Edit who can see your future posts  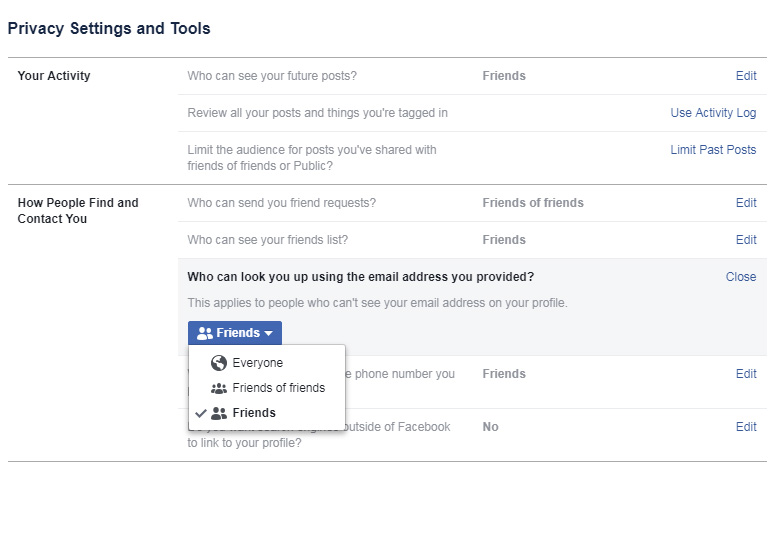746,76
